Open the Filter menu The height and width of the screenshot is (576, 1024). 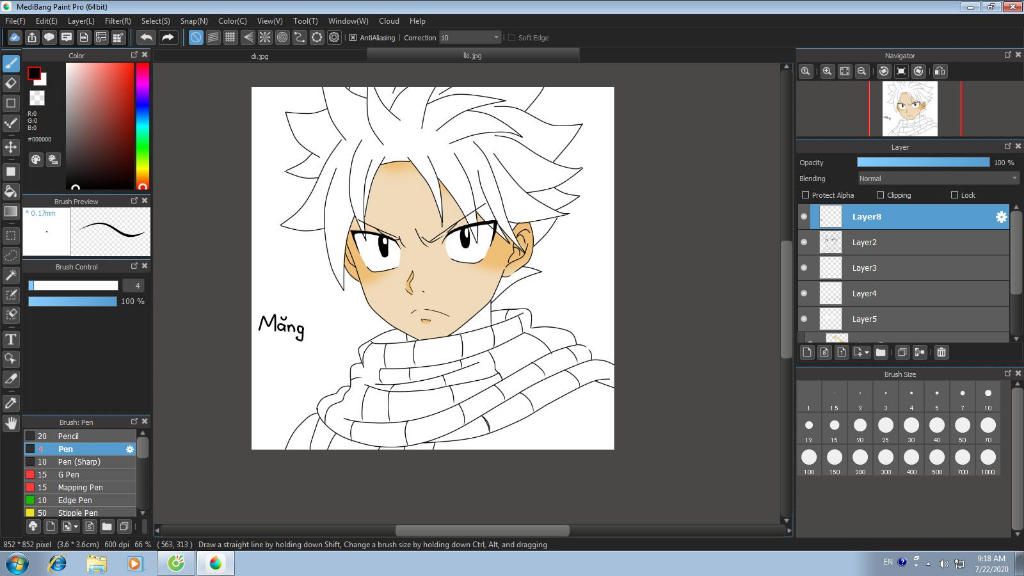[118, 21]
